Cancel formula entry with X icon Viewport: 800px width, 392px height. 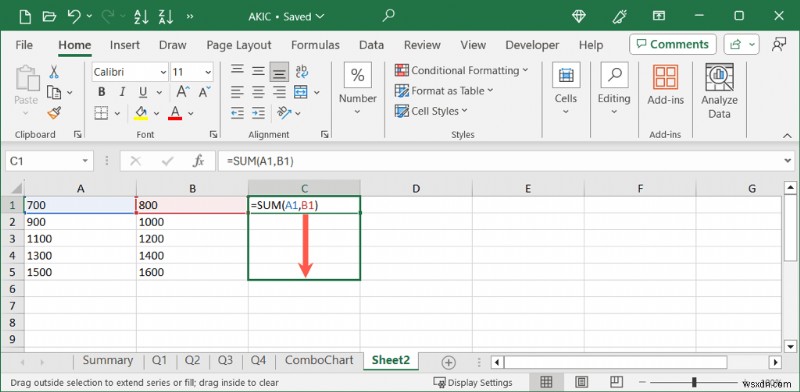pyautogui.click(x=135, y=161)
